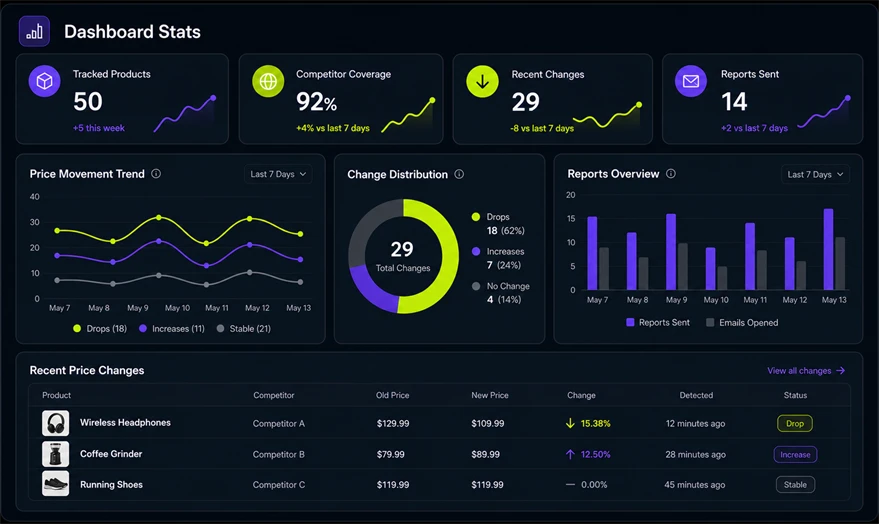Click the Stable status badge

(x=795, y=485)
